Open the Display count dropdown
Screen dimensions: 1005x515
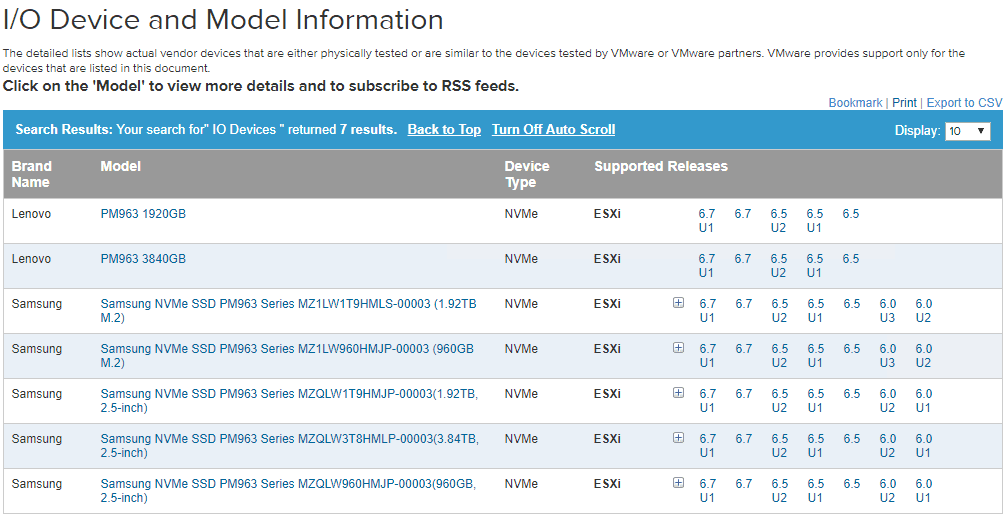pyautogui.click(x=968, y=131)
